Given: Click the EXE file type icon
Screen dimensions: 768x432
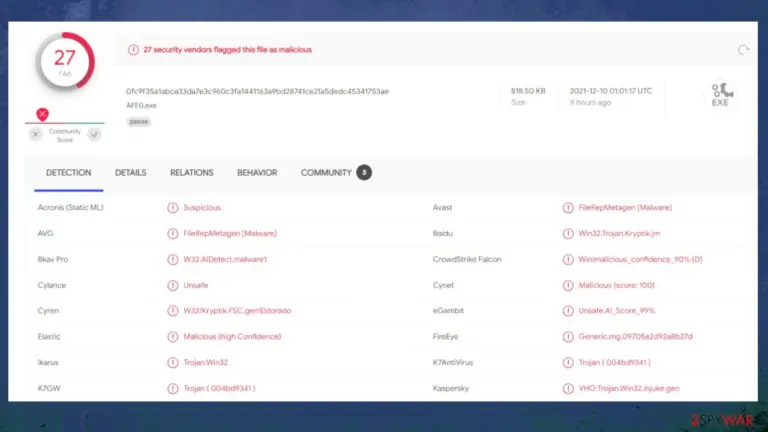Looking at the screenshot, I should 721,95.
